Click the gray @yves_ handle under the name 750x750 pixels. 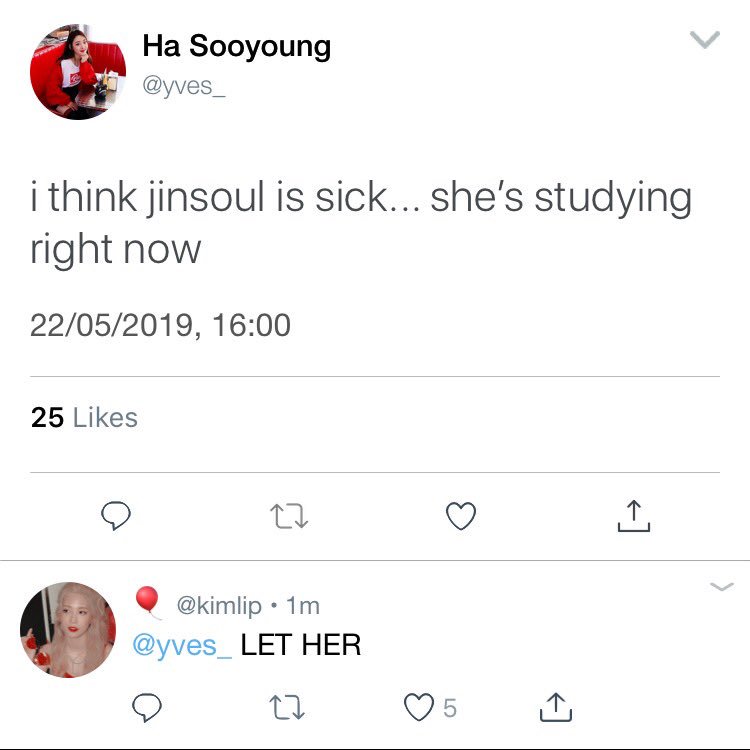184,87
